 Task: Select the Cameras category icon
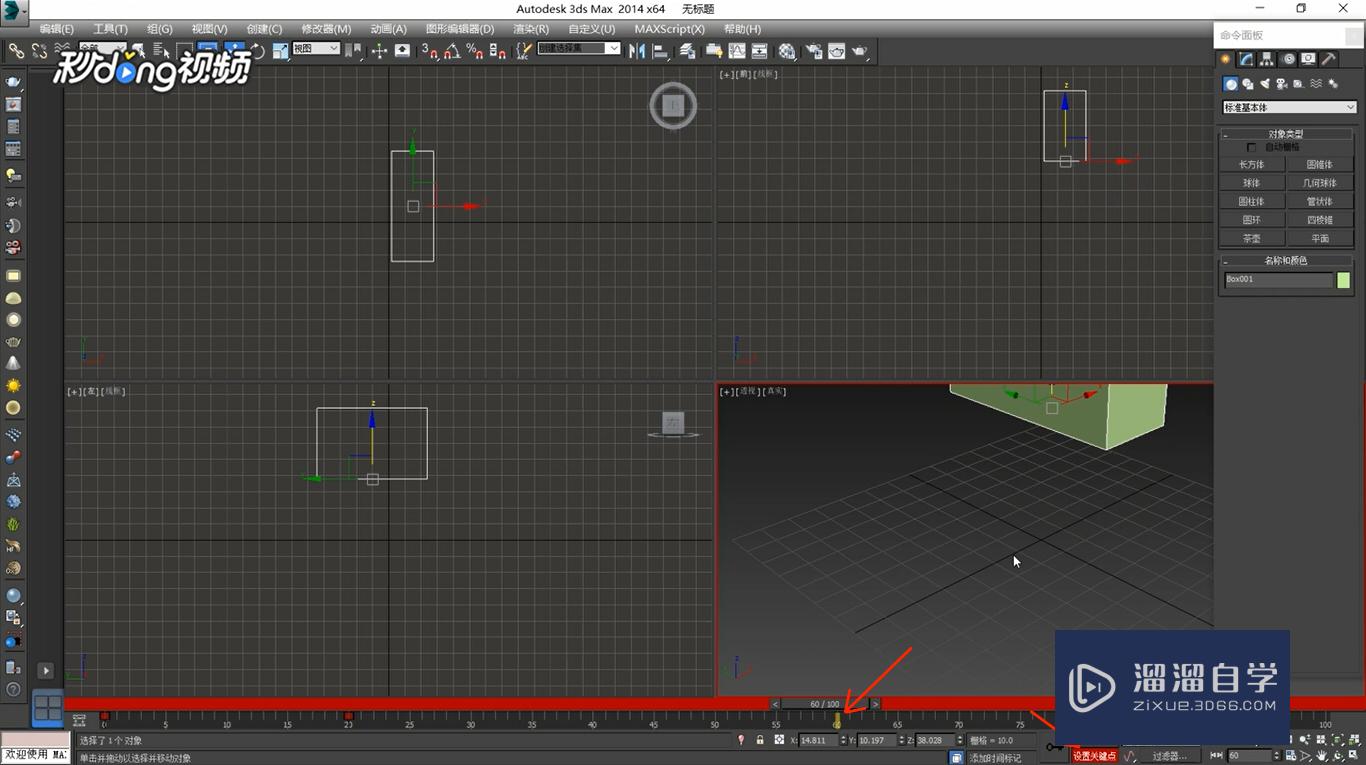pyautogui.click(x=1282, y=84)
